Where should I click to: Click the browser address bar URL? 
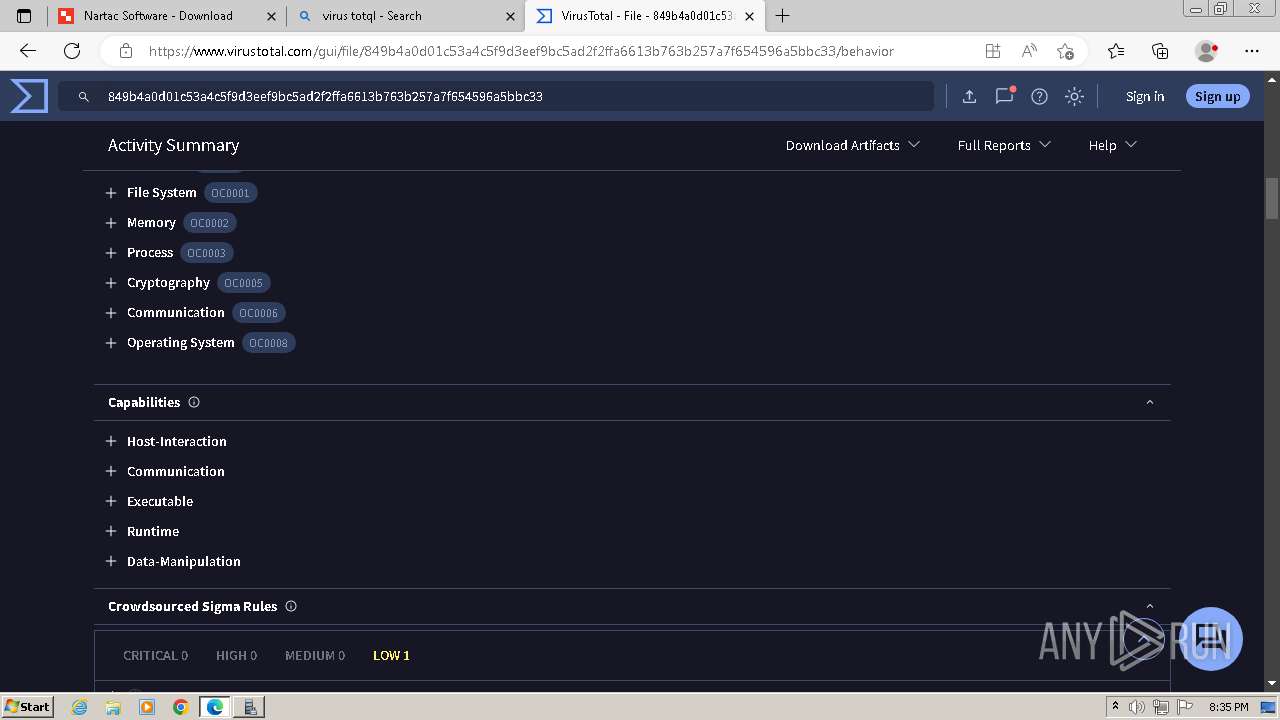521,51
